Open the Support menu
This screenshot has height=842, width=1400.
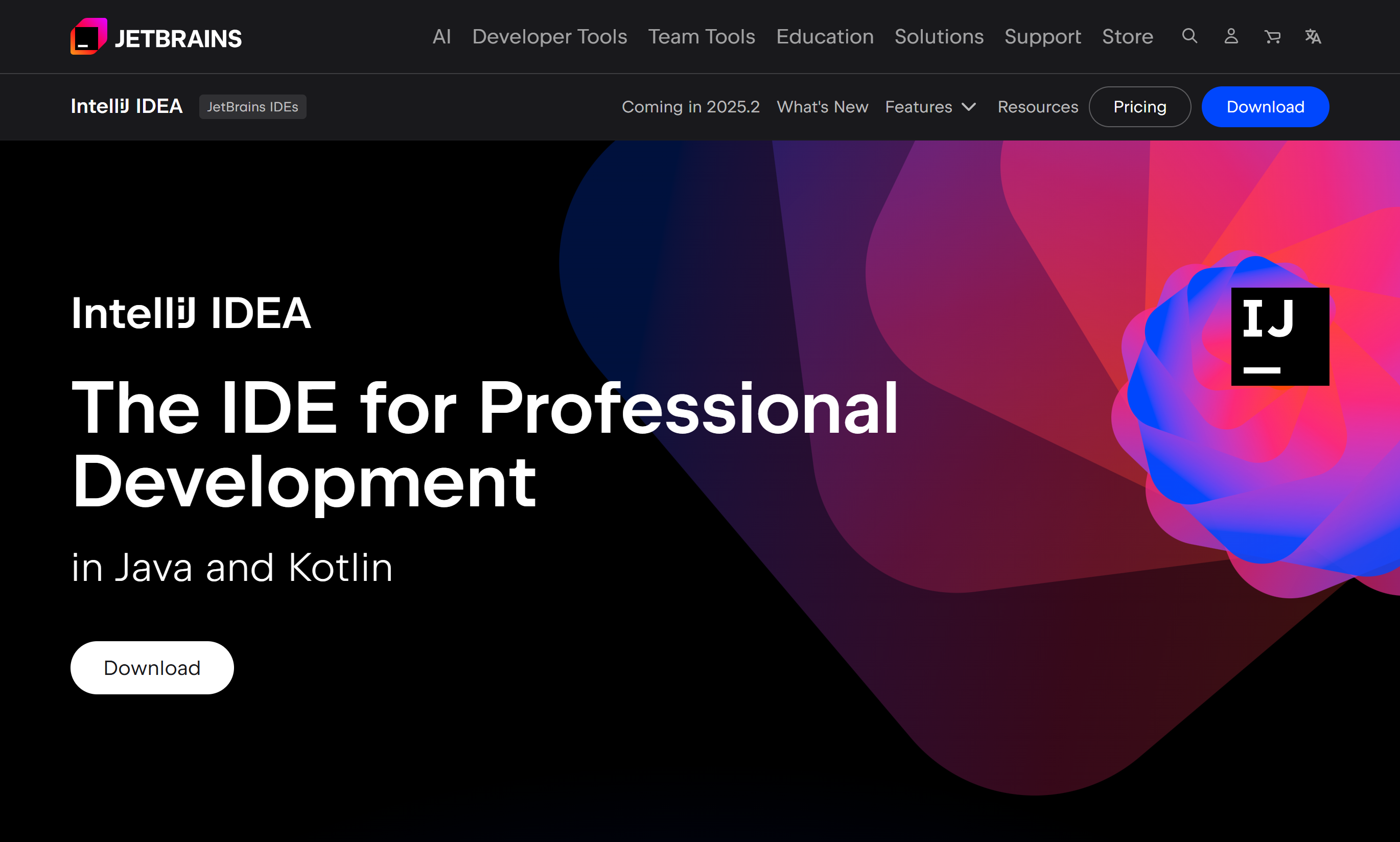click(1043, 37)
